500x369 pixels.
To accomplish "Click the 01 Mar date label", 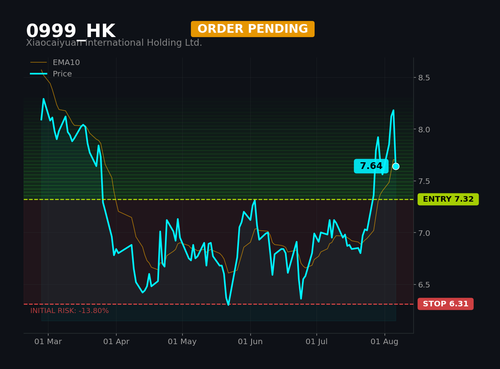I will coord(48,342).
